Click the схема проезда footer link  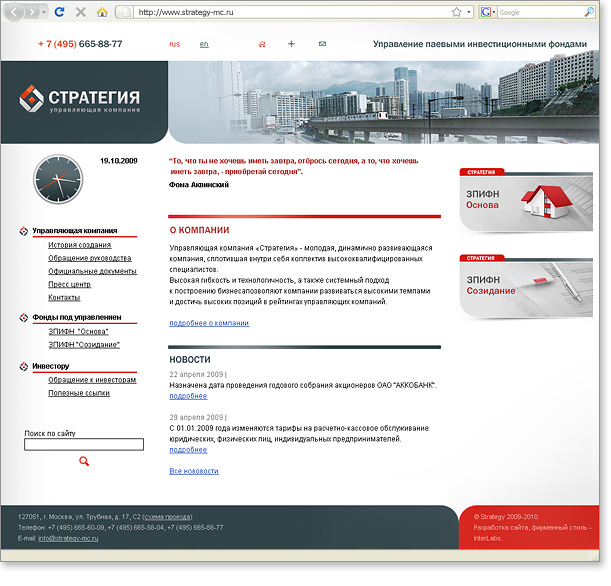(x=168, y=517)
